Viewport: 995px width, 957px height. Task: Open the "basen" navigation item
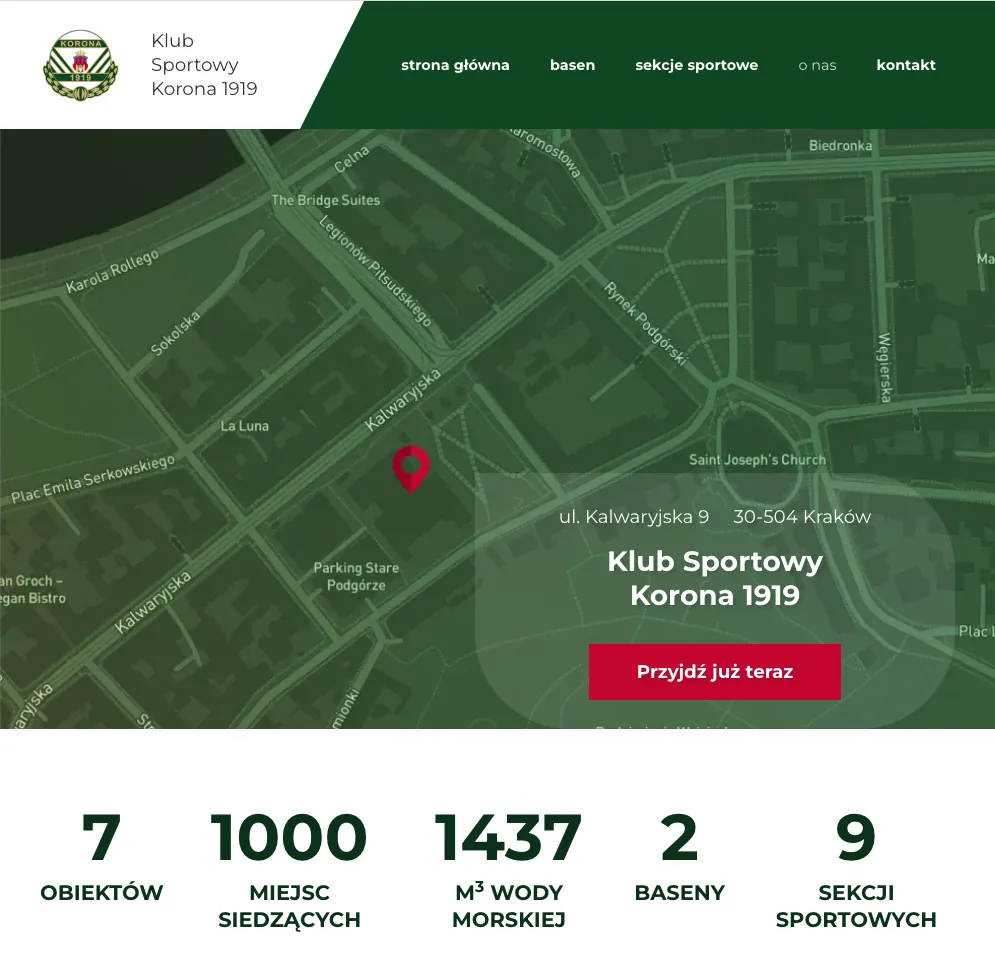click(572, 65)
